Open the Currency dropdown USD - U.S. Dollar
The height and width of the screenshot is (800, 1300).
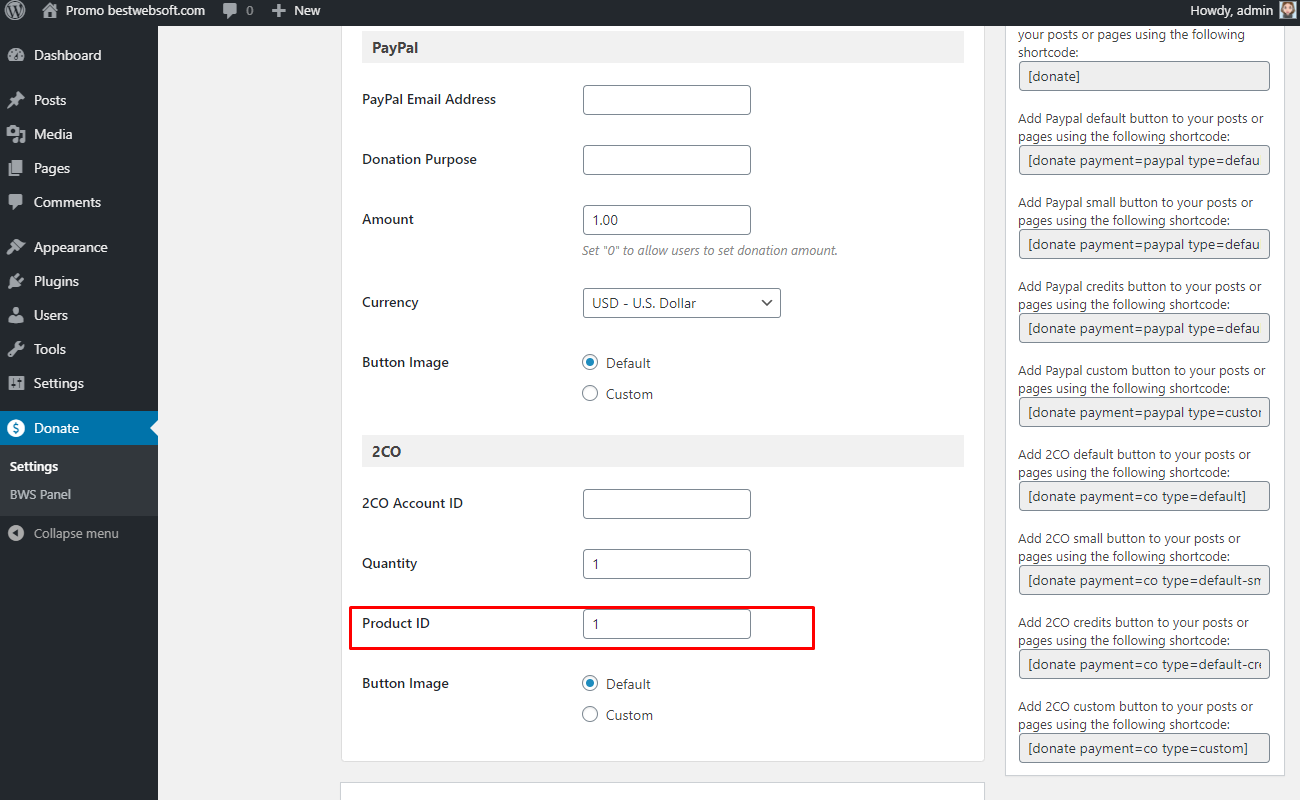point(681,303)
